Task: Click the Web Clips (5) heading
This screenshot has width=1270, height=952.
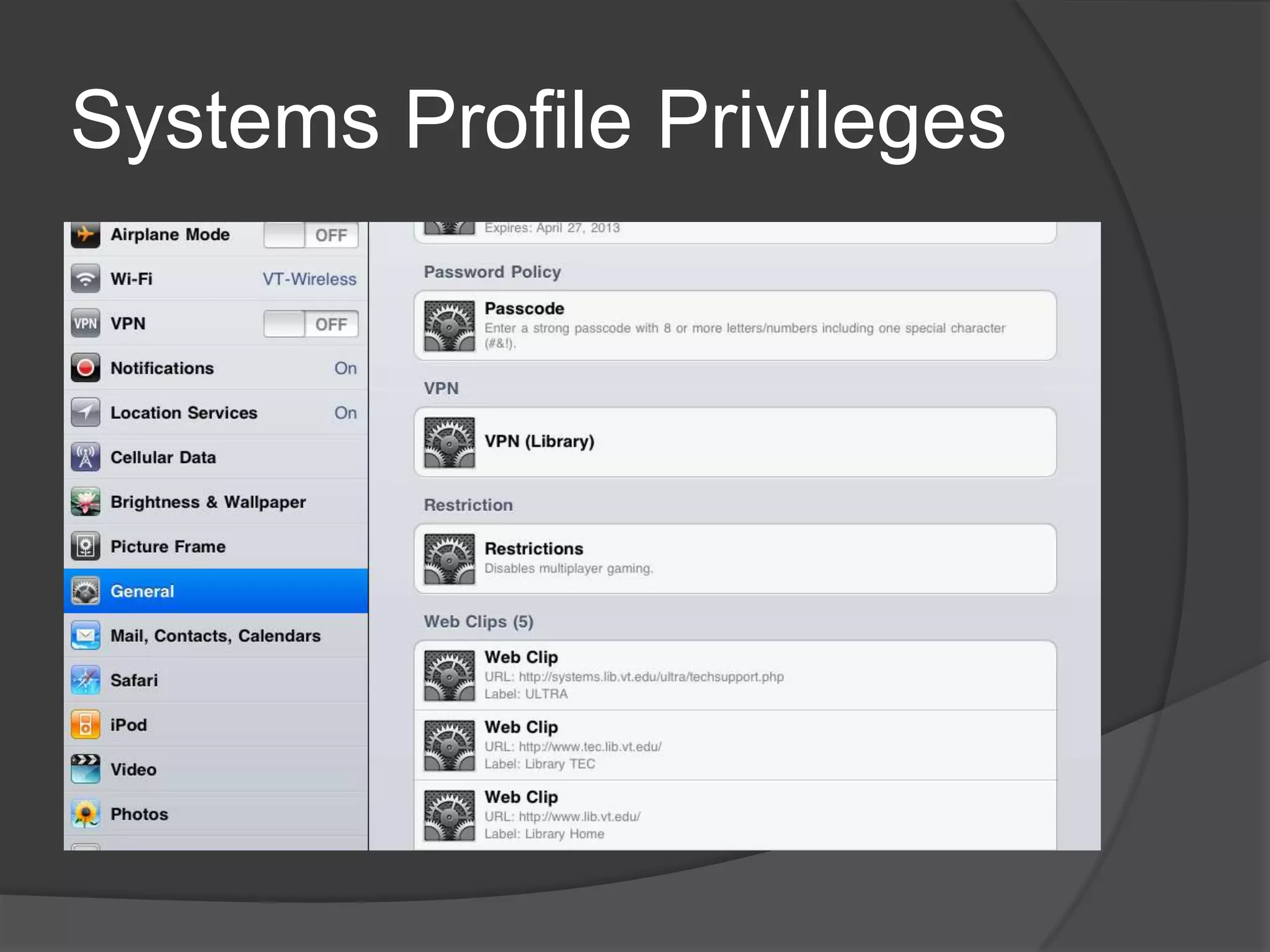Action: click(x=479, y=622)
